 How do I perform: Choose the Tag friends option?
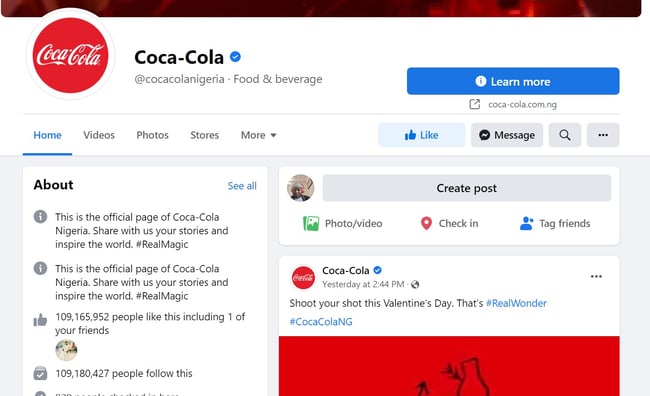point(555,224)
